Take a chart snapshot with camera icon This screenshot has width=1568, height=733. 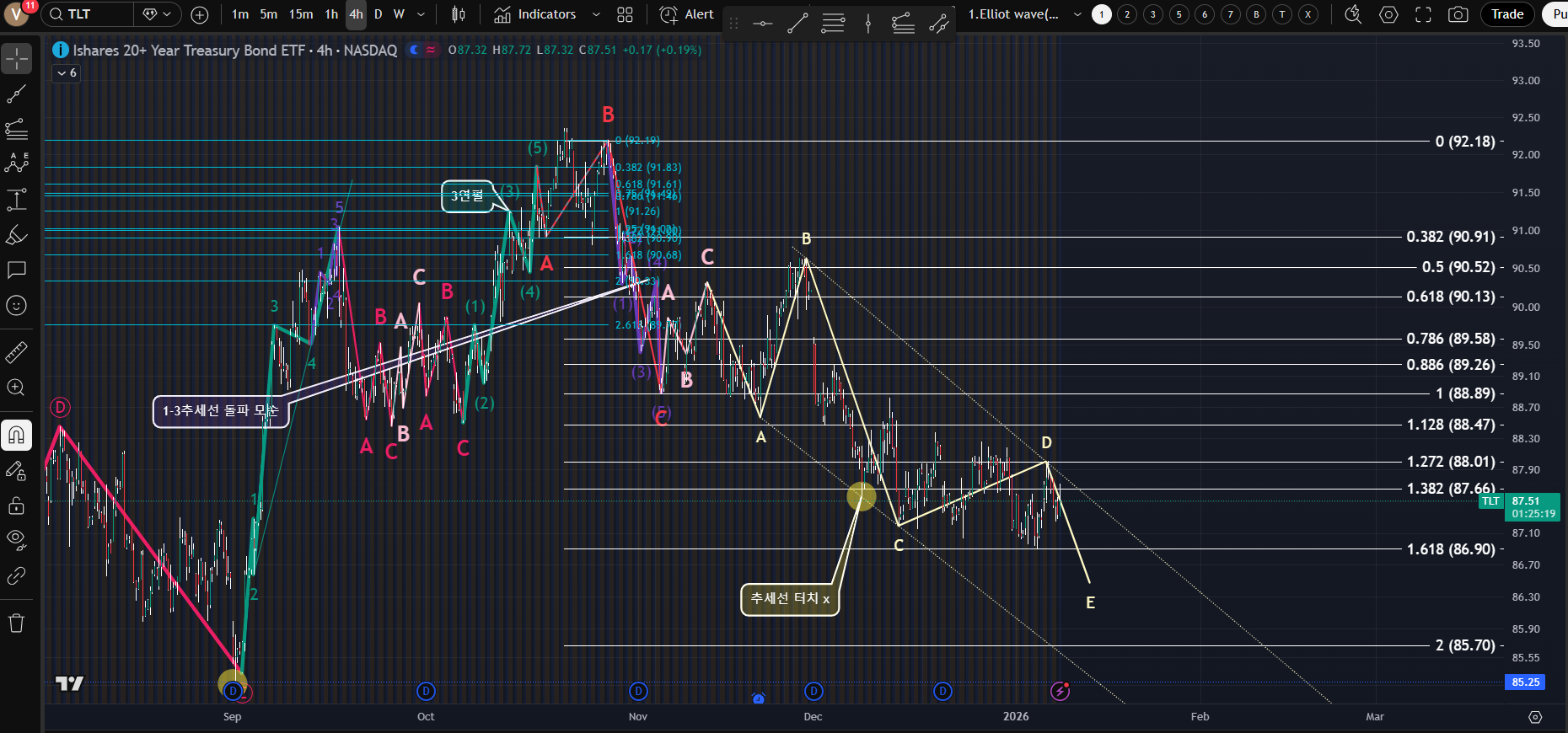click(x=1458, y=14)
